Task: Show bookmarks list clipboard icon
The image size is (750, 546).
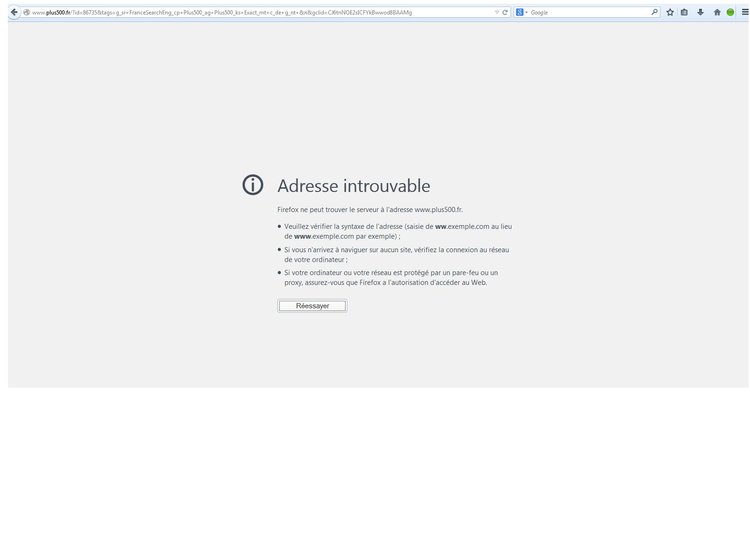Action: (x=684, y=12)
